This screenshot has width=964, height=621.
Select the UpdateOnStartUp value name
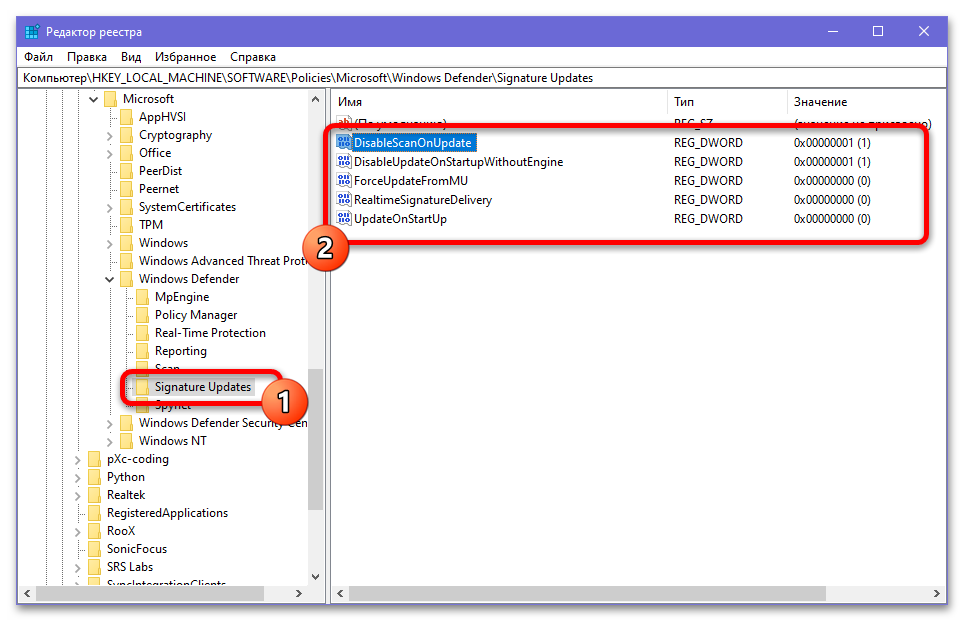tap(400, 219)
